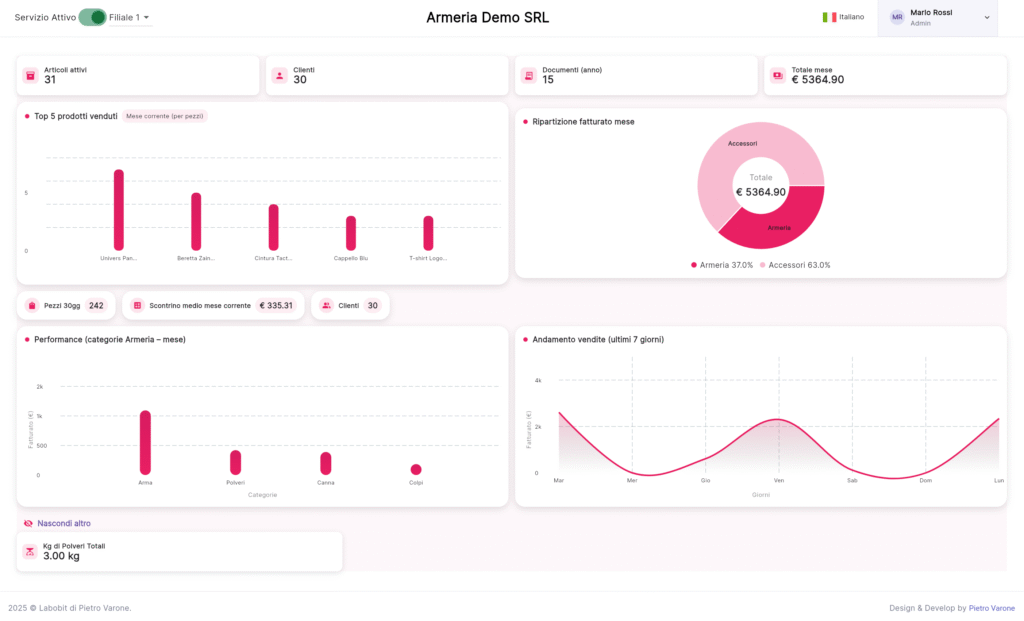Click the Totale value inside the donut chart

click(761, 188)
